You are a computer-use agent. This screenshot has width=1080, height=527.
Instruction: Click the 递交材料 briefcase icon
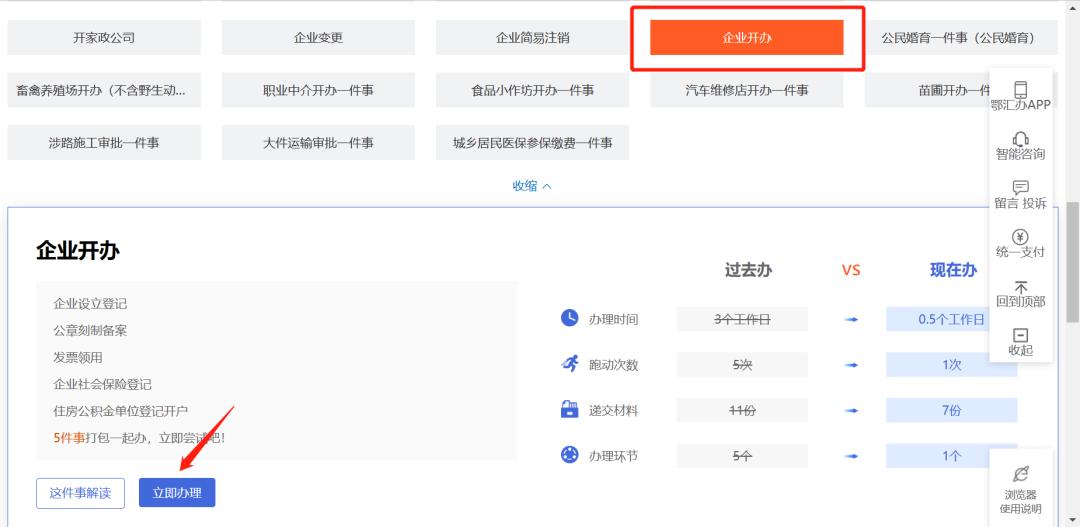click(570, 410)
